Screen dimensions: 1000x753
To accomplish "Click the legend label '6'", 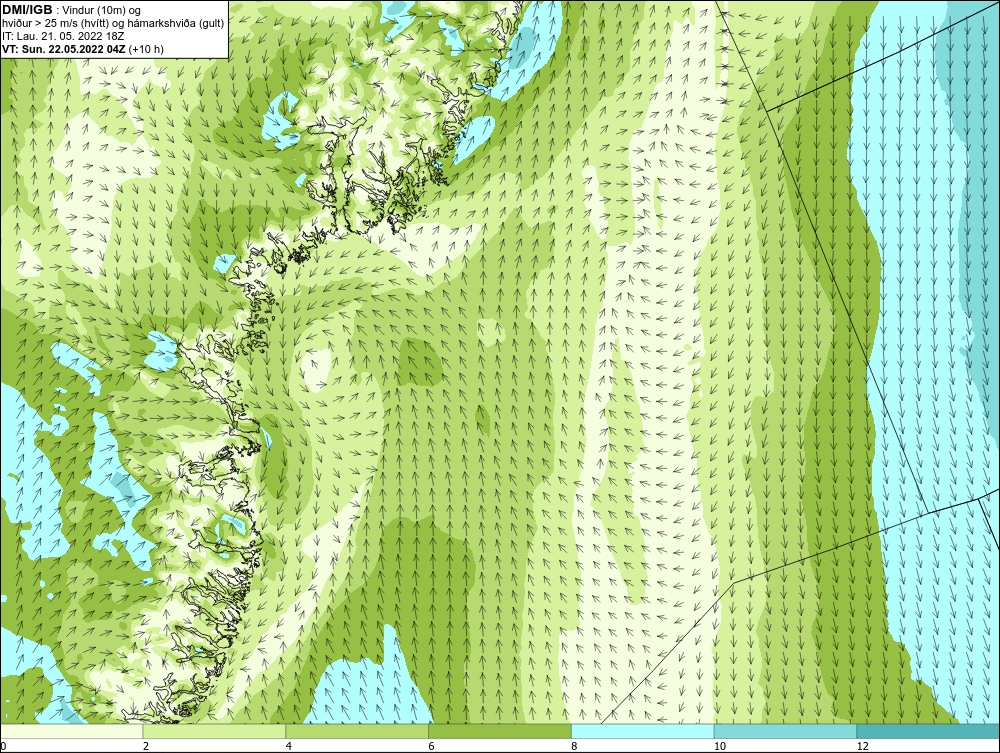I will [x=432, y=746].
